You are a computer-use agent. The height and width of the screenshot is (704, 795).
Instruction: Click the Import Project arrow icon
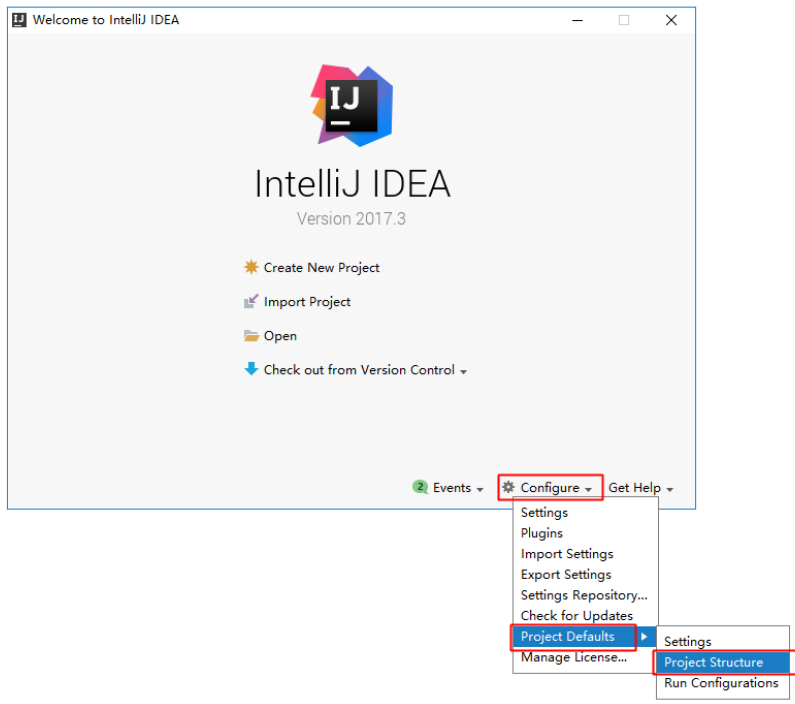[251, 302]
